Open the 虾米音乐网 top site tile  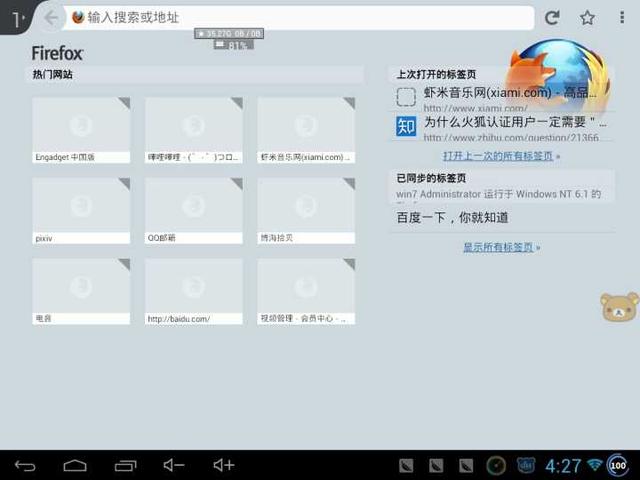pyautogui.click(x=306, y=130)
